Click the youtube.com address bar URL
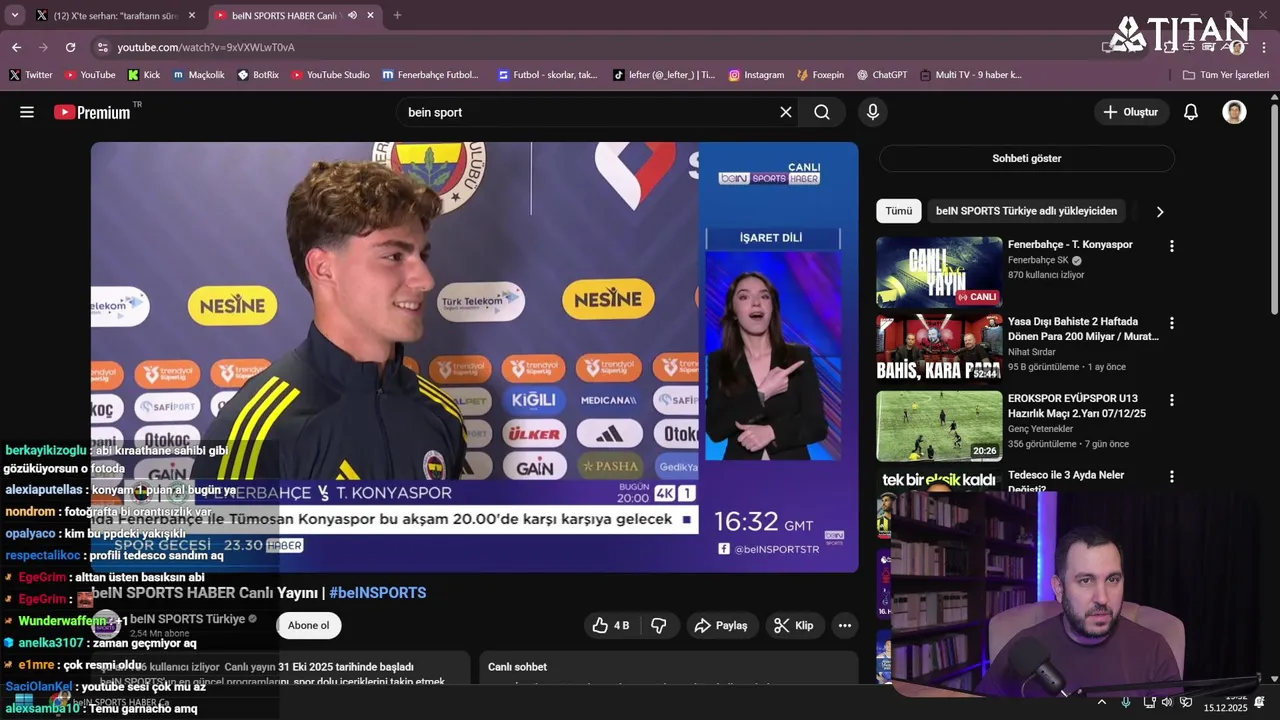The height and width of the screenshot is (720, 1280). [x=206, y=47]
